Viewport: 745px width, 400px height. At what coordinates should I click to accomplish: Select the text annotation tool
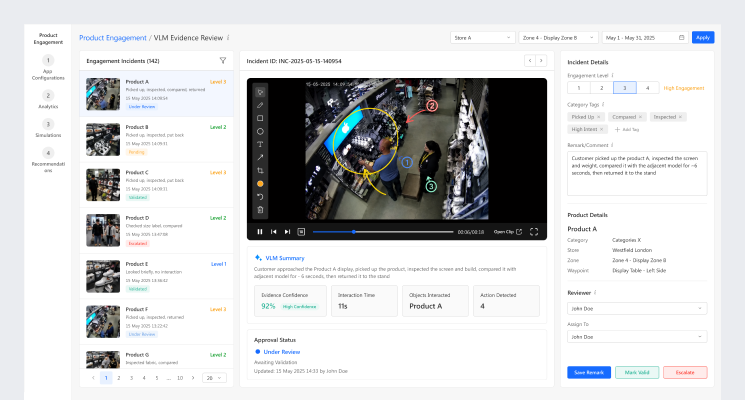[x=260, y=144]
